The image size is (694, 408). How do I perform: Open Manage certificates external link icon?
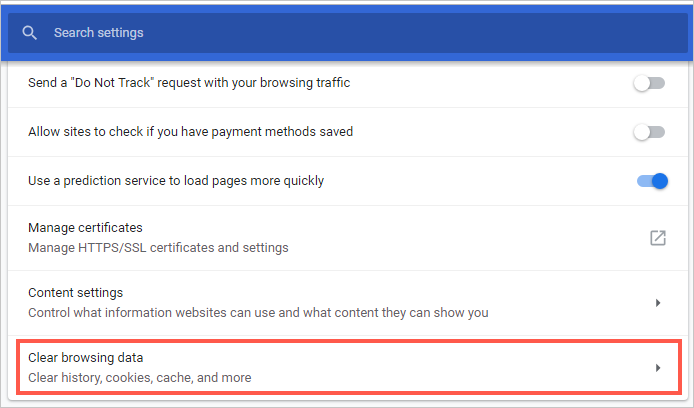(657, 238)
